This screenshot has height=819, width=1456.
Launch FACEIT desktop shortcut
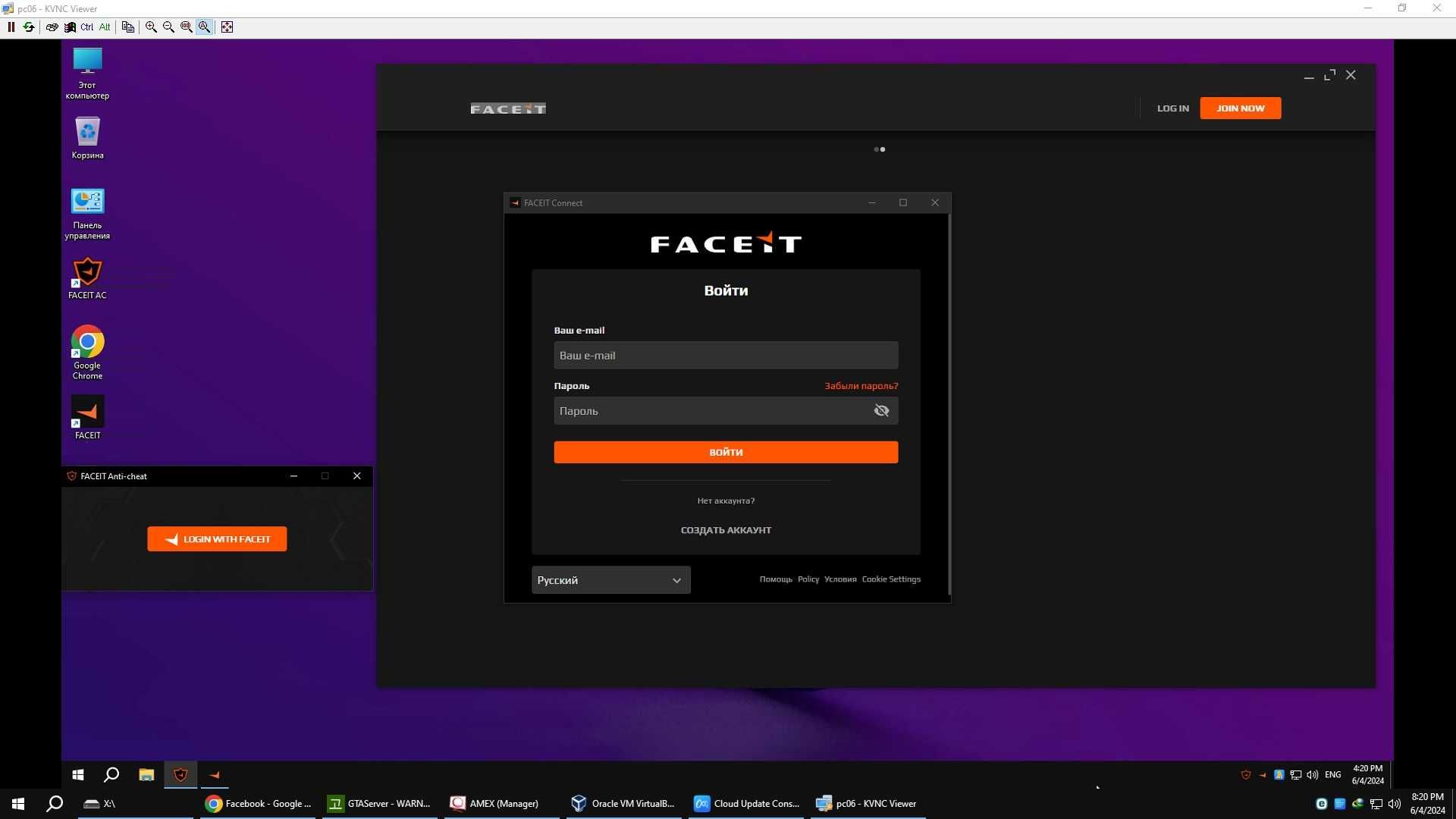click(87, 418)
